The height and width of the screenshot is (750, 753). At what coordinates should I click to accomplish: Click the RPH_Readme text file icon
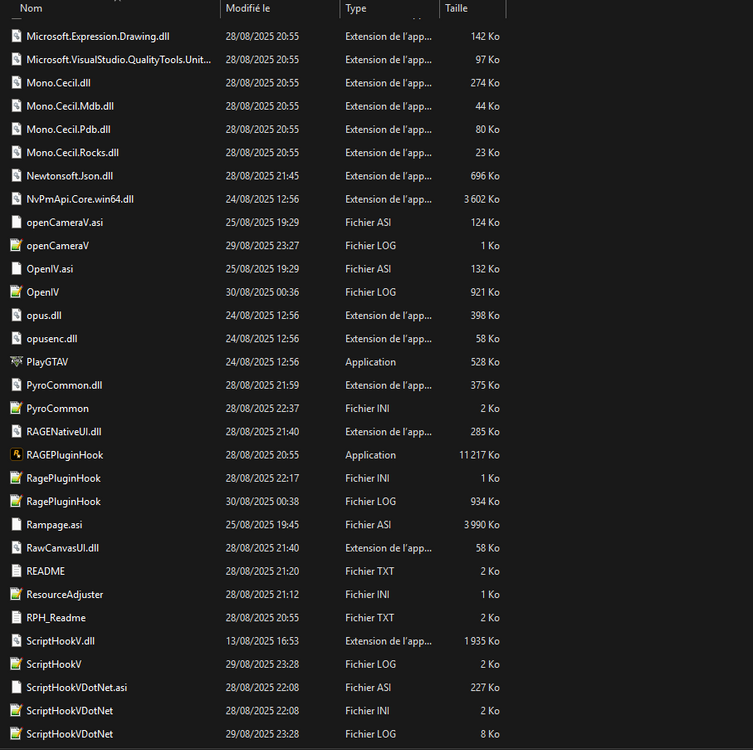tap(16, 617)
